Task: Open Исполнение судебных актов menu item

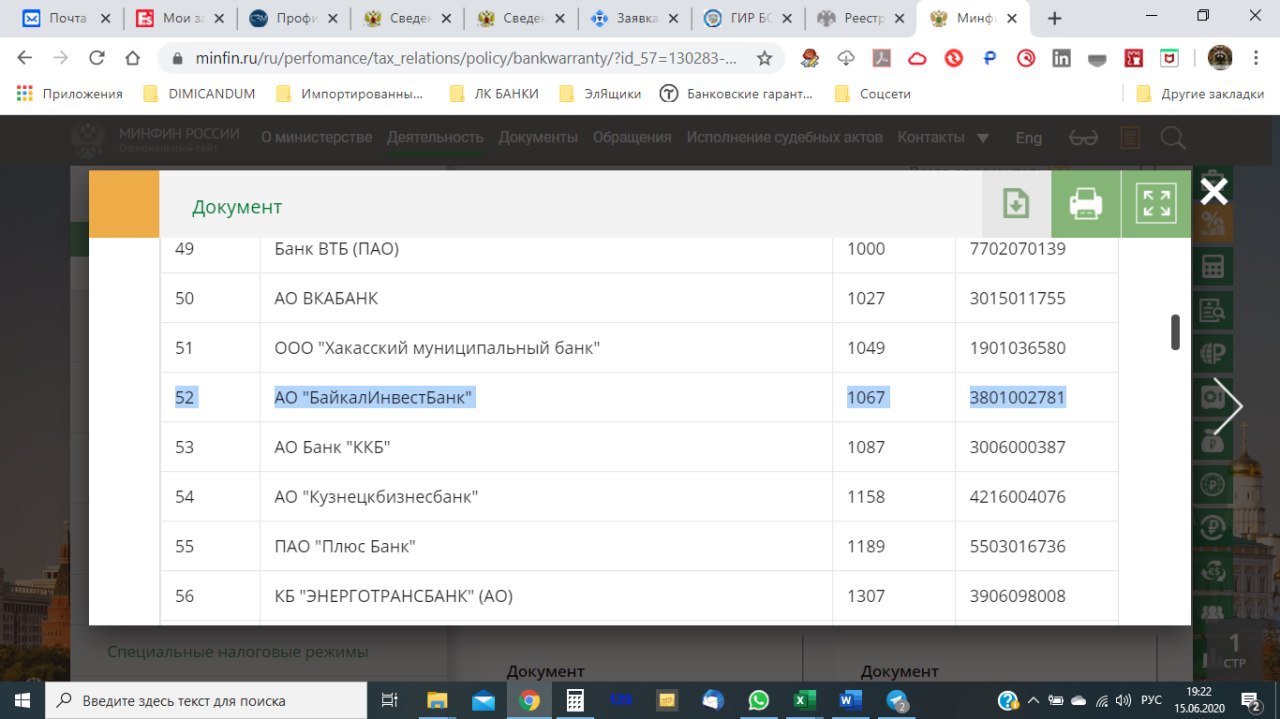Action: click(784, 138)
